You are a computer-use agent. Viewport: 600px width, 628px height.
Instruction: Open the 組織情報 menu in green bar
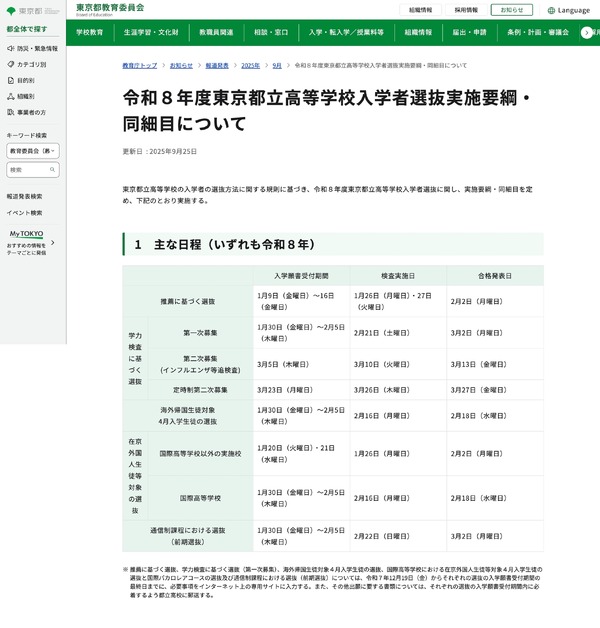[418, 32]
